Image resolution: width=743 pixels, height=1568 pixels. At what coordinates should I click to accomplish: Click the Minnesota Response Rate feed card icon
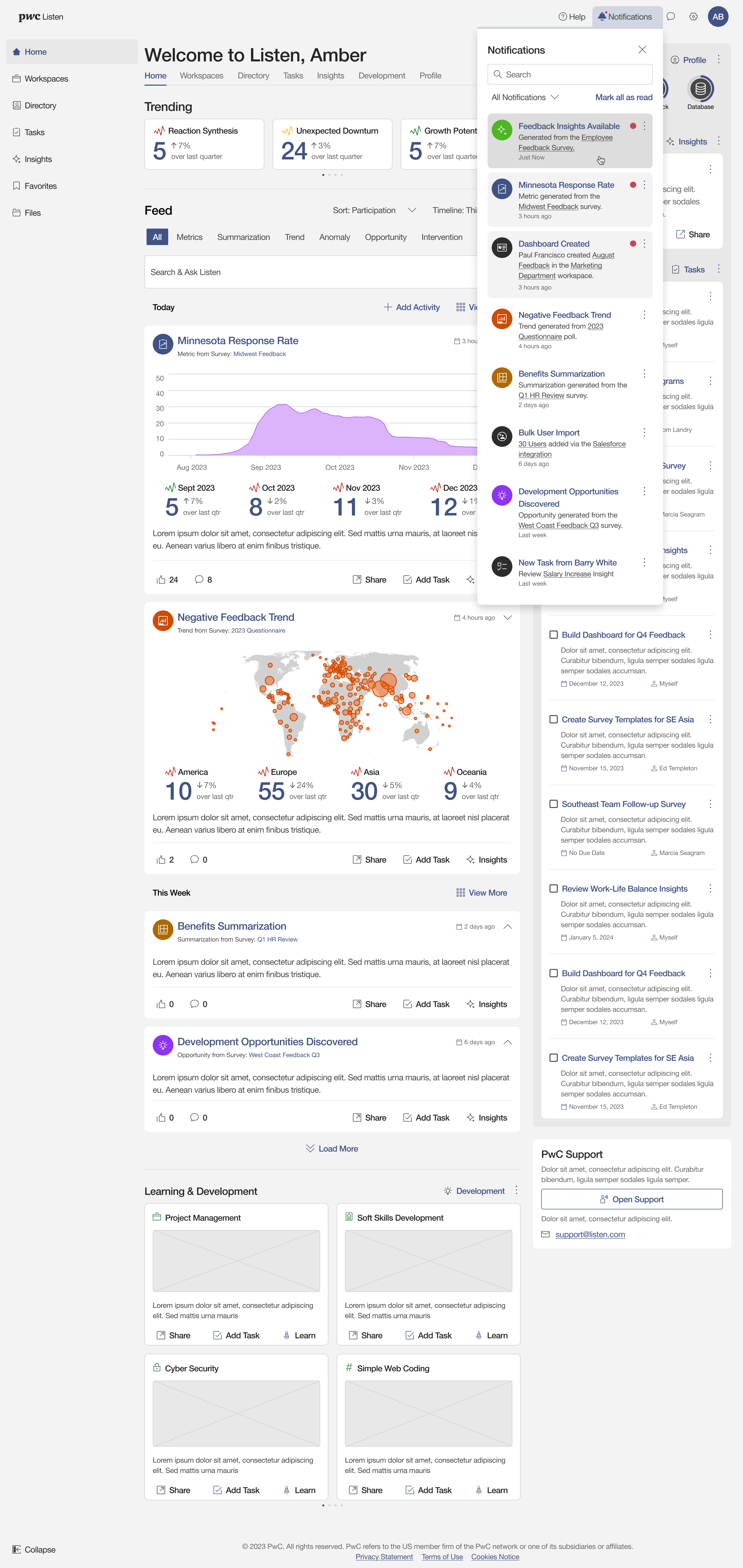click(x=163, y=344)
